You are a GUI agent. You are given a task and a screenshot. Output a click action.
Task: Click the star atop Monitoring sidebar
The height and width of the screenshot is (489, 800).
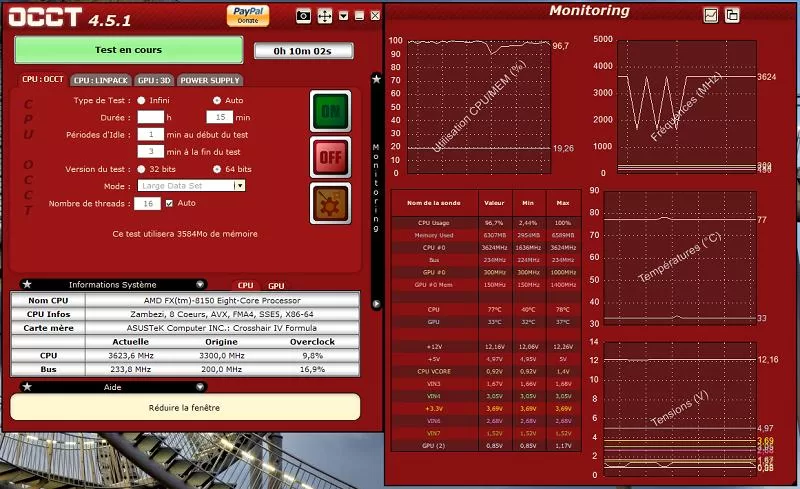pos(377,79)
